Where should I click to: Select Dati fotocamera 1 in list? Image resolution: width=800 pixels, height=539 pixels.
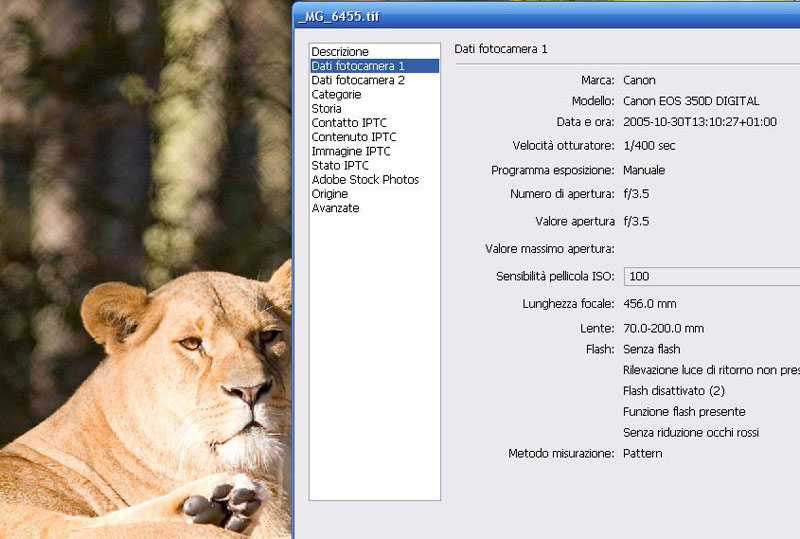pyautogui.click(x=374, y=66)
